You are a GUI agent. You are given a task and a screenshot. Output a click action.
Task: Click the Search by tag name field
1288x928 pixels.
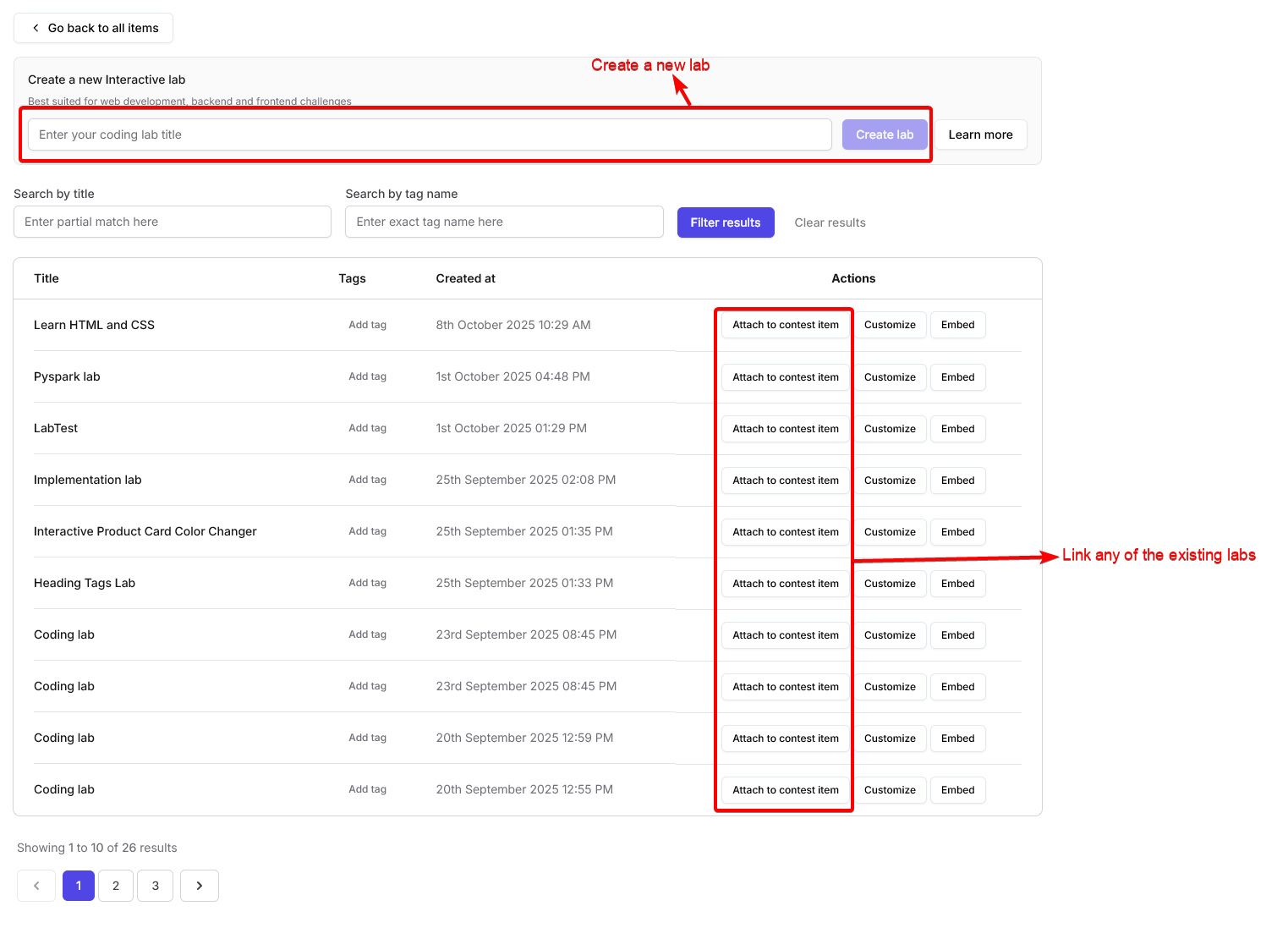[x=504, y=222]
